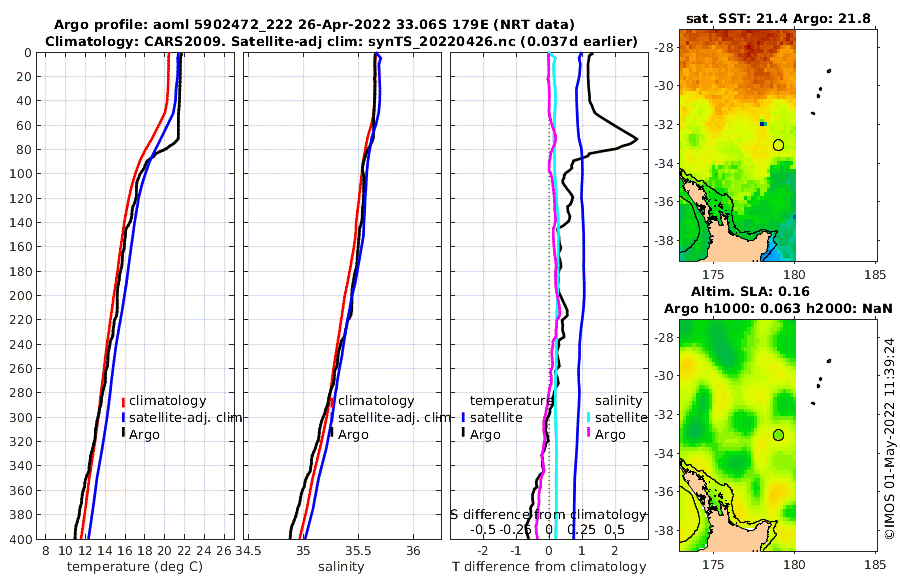Click the T difference axis tick '-2'
This screenshot has height=580, width=900.
(x=482, y=551)
